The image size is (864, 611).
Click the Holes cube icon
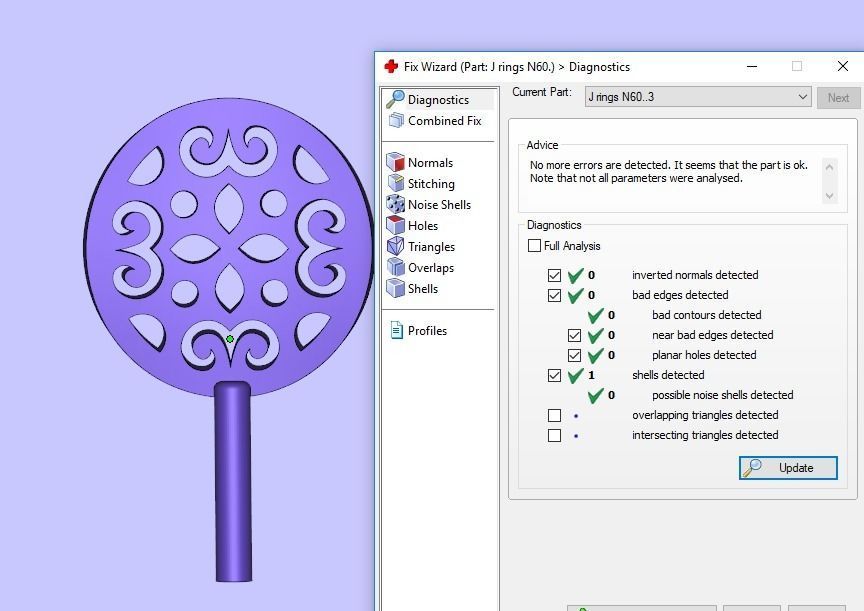tap(396, 225)
